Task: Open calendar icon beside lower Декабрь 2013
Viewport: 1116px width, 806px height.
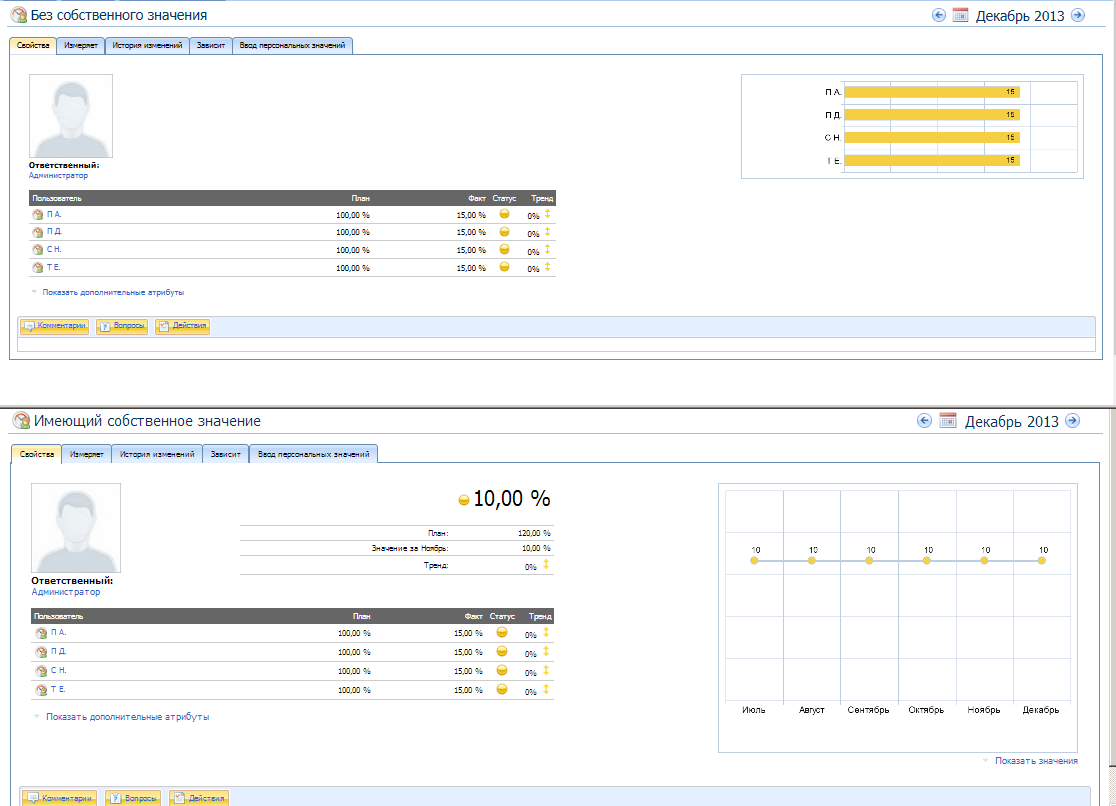Action: (x=948, y=421)
